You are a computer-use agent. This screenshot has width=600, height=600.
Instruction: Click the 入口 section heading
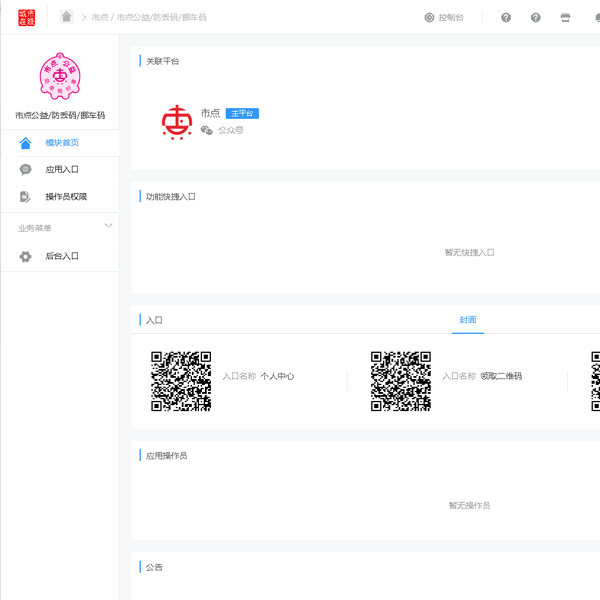pyautogui.click(x=154, y=320)
